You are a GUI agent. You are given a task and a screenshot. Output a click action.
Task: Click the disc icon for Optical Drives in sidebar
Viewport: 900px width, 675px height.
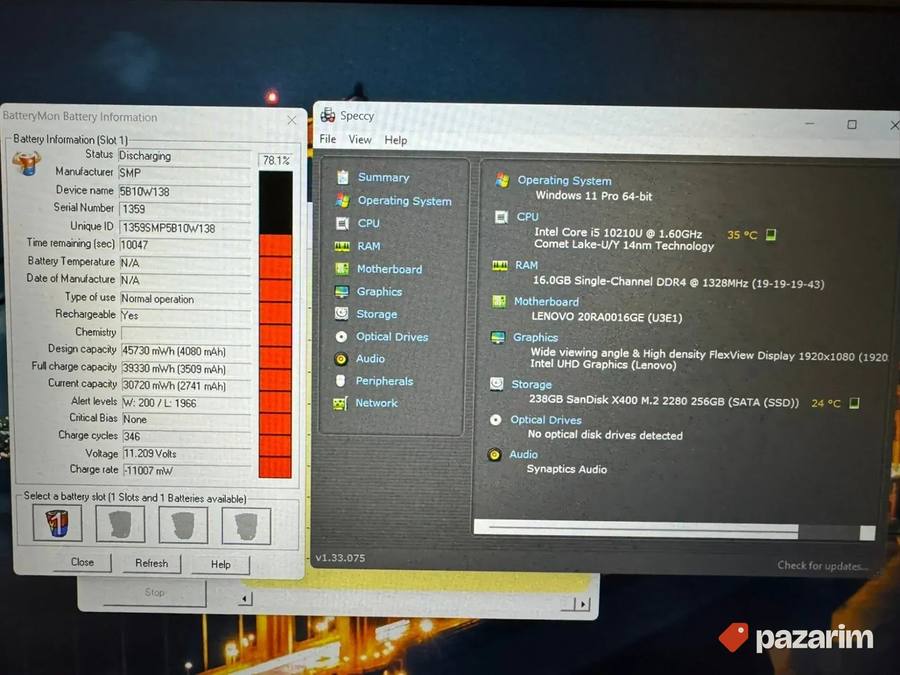341,337
